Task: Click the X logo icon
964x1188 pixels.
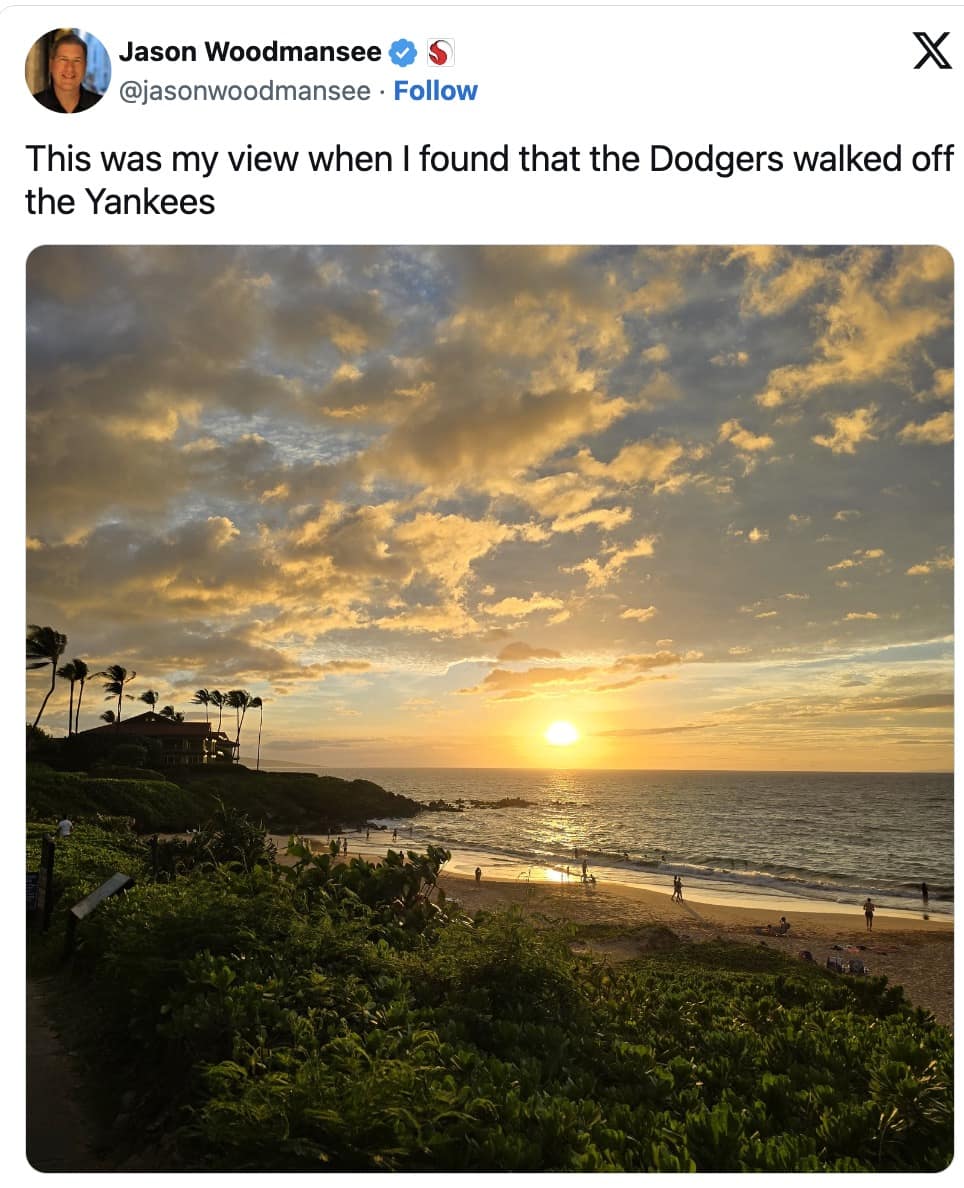Action: (931, 50)
